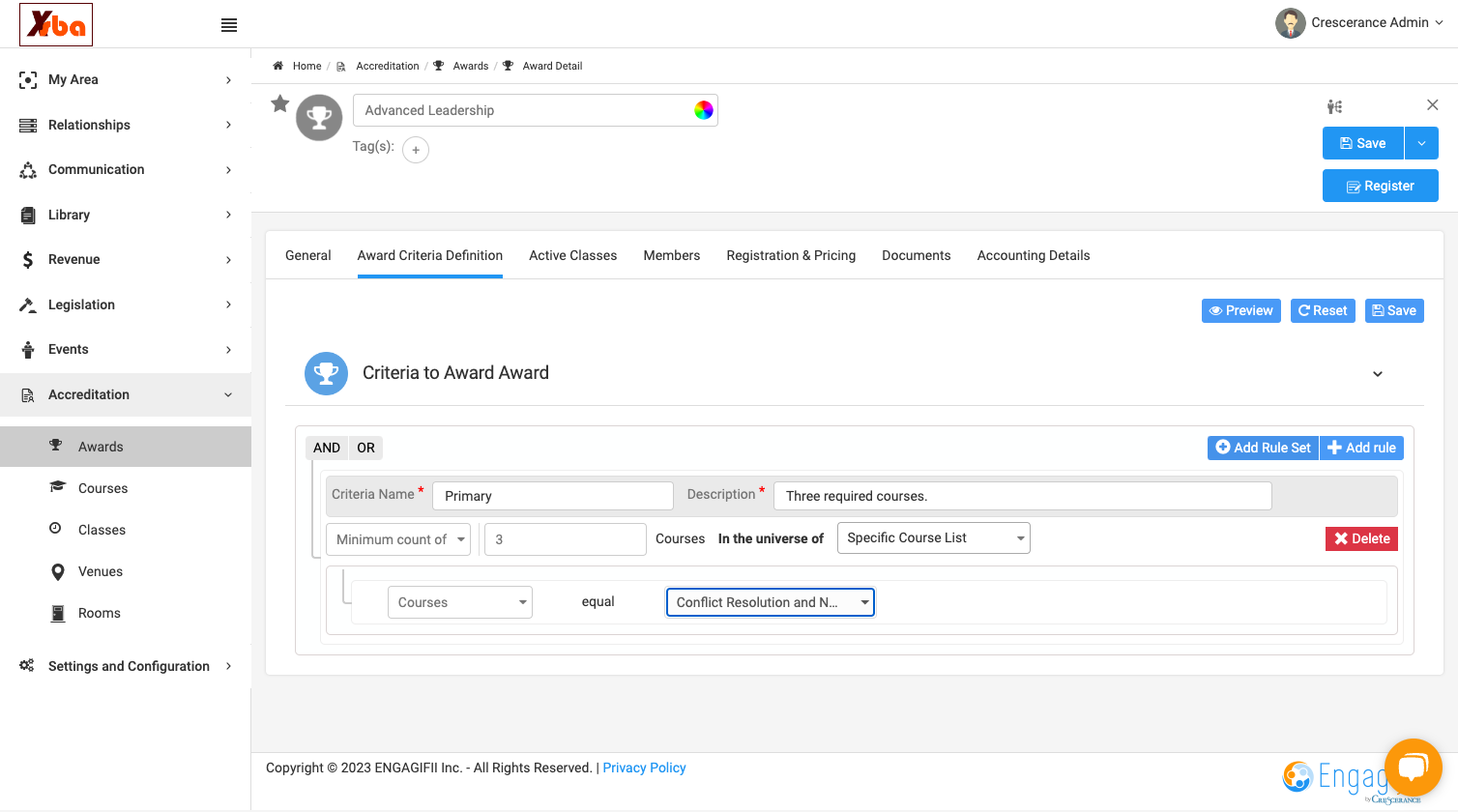1458x812 pixels.
Task: Click the favorite star icon
Action: 280,103
